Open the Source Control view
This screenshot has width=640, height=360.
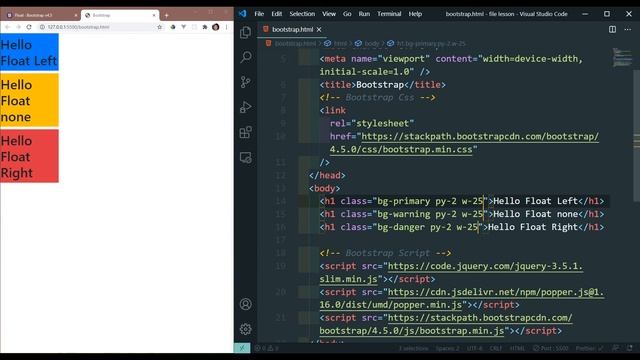coord(246,82)
